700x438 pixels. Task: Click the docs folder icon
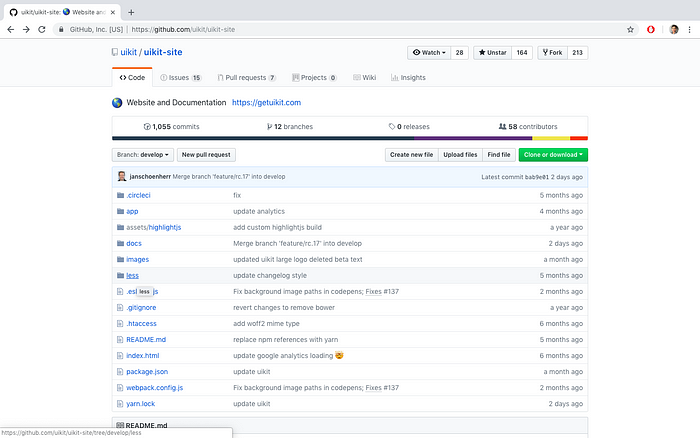pos(120,243)
